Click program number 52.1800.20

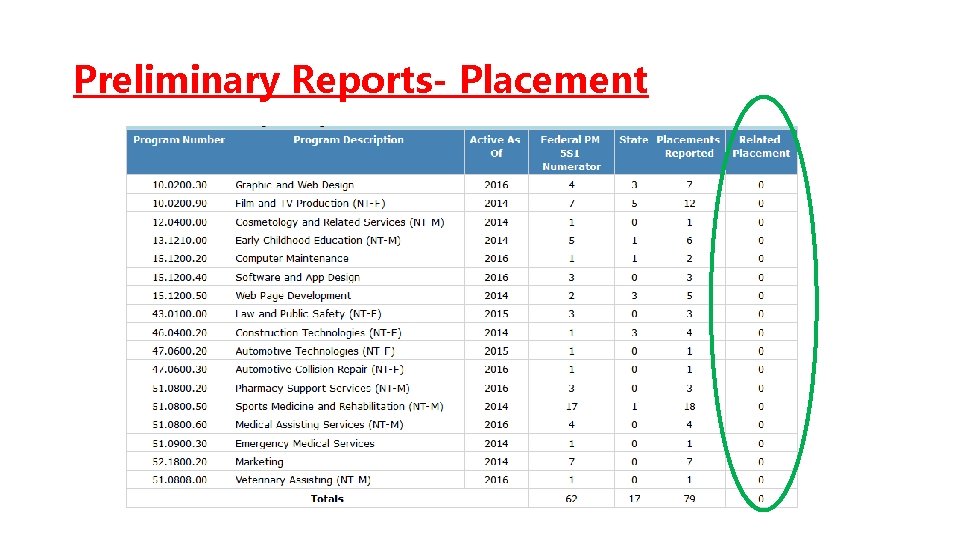(179, 462)
